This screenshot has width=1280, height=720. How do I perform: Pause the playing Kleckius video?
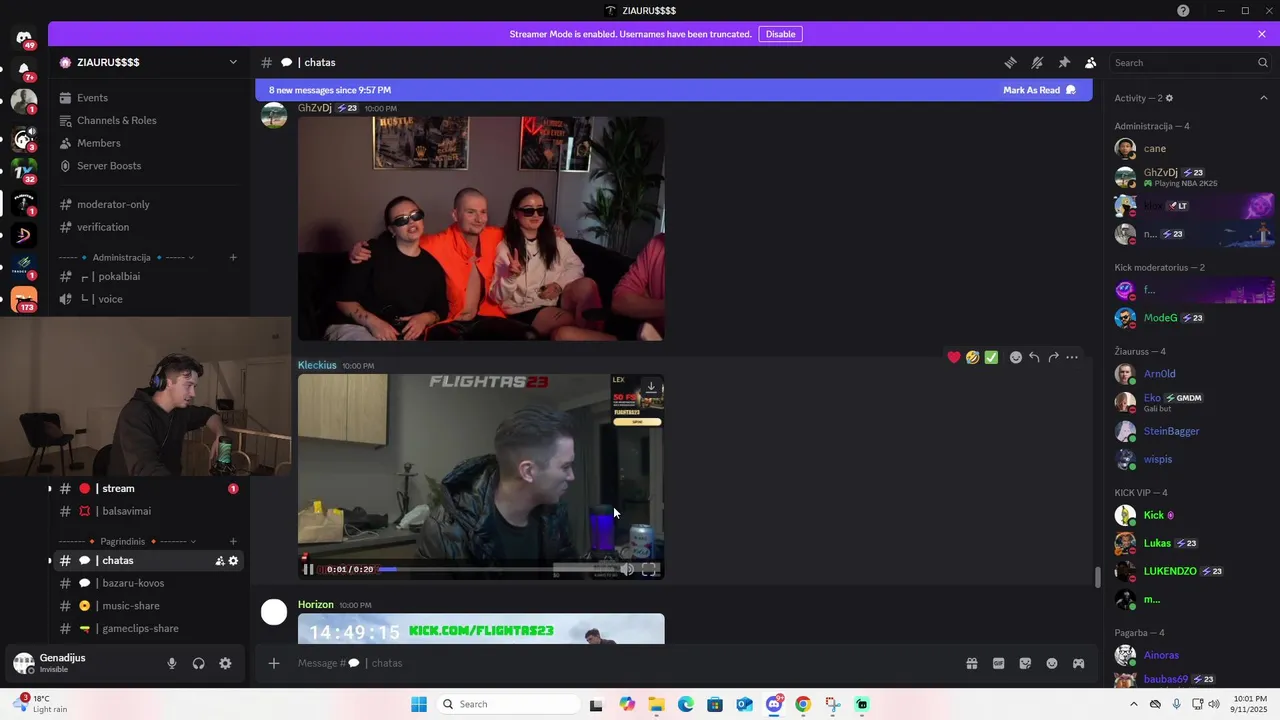[x=308, y=569]
